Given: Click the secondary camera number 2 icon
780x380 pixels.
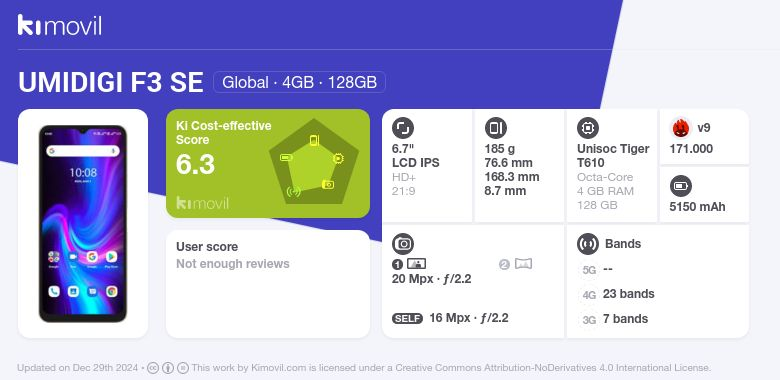Looking at the screenshot, I should pos(515,264).
